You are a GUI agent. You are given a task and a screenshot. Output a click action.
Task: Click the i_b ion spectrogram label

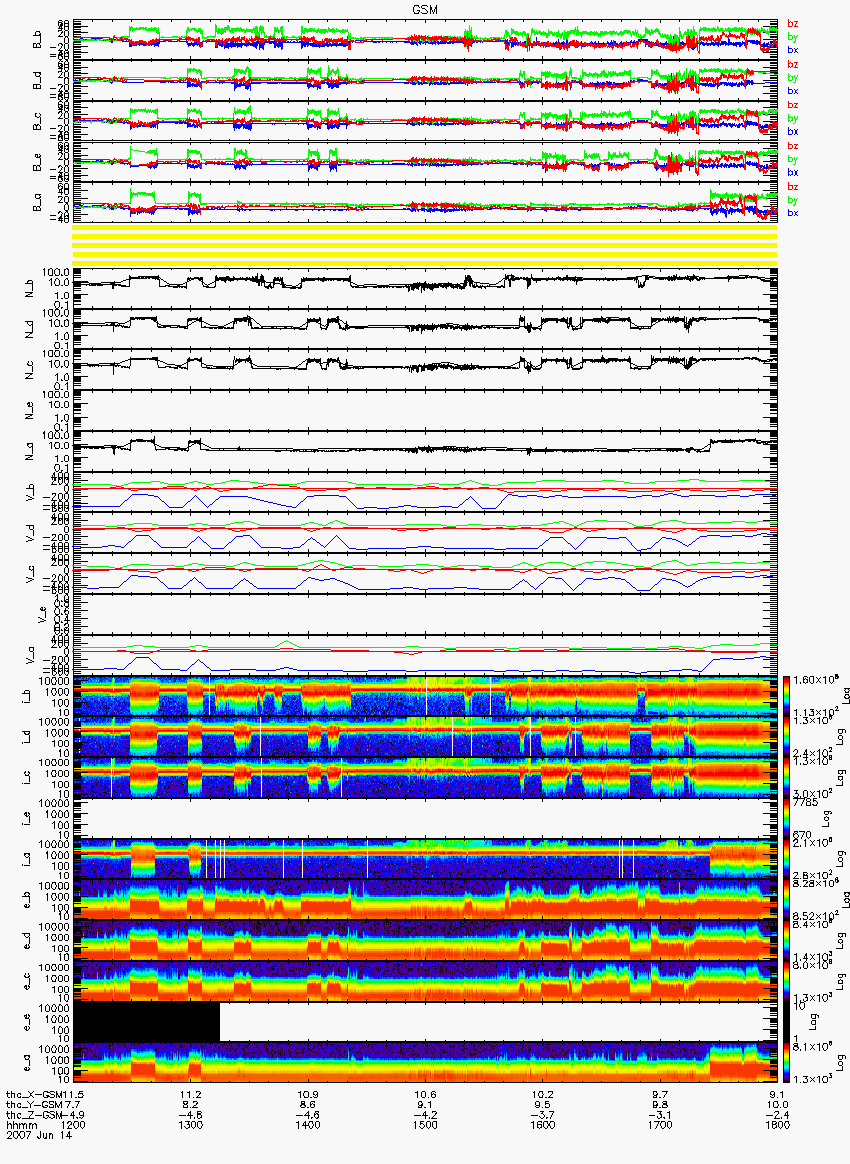pyautogui.click(x=27, y=696)
